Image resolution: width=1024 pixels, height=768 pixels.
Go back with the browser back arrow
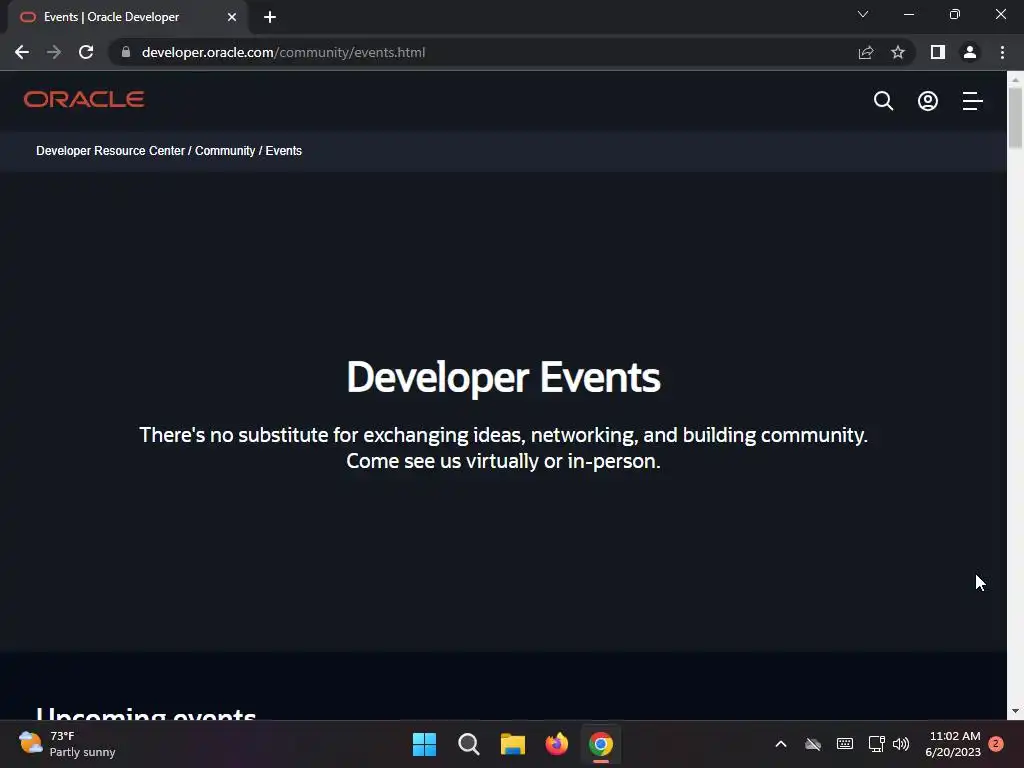click(22, 52)
